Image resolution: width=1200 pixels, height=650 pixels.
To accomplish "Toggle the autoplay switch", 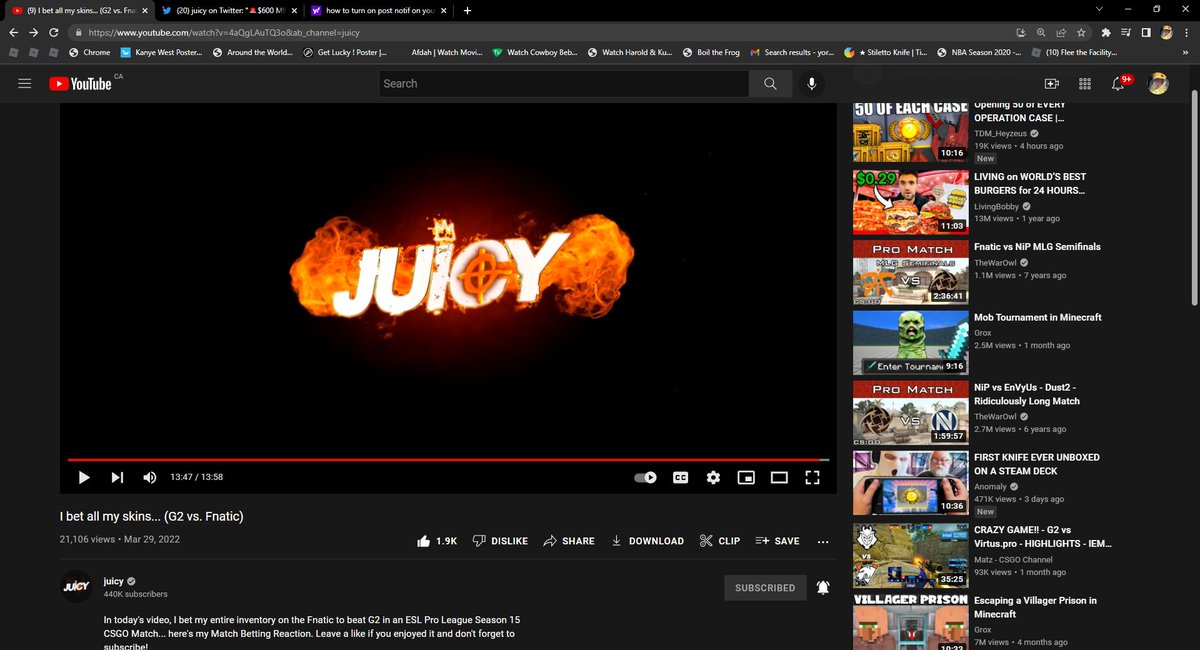I will [646, 478].
